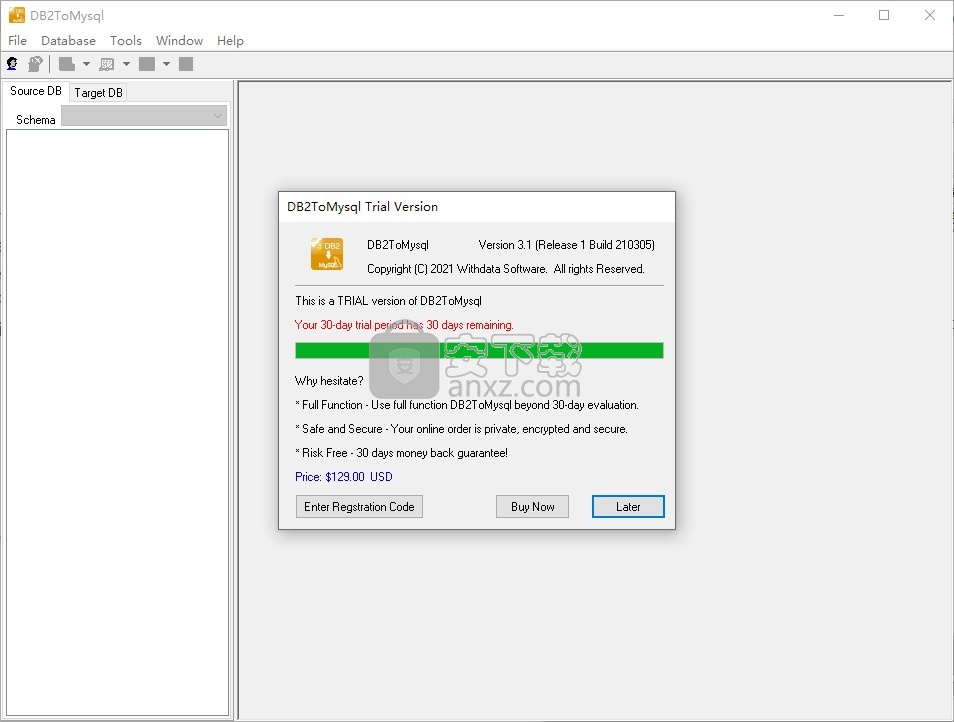This screenshot has width=954, height=722.
Task: Click the 'Version 3.1 (Release 1 Build 210305)' text
Action: (566, 245)
